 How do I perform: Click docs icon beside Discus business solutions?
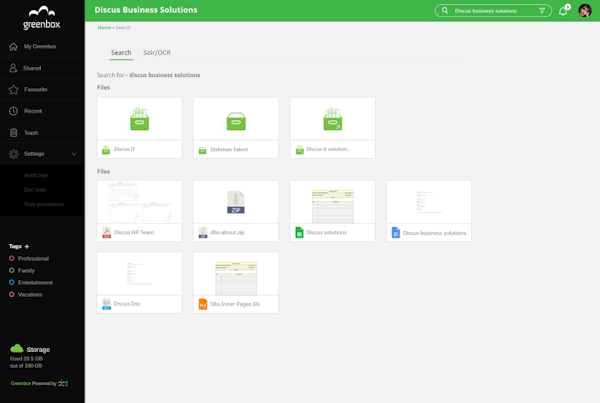(x=396, y=232)
